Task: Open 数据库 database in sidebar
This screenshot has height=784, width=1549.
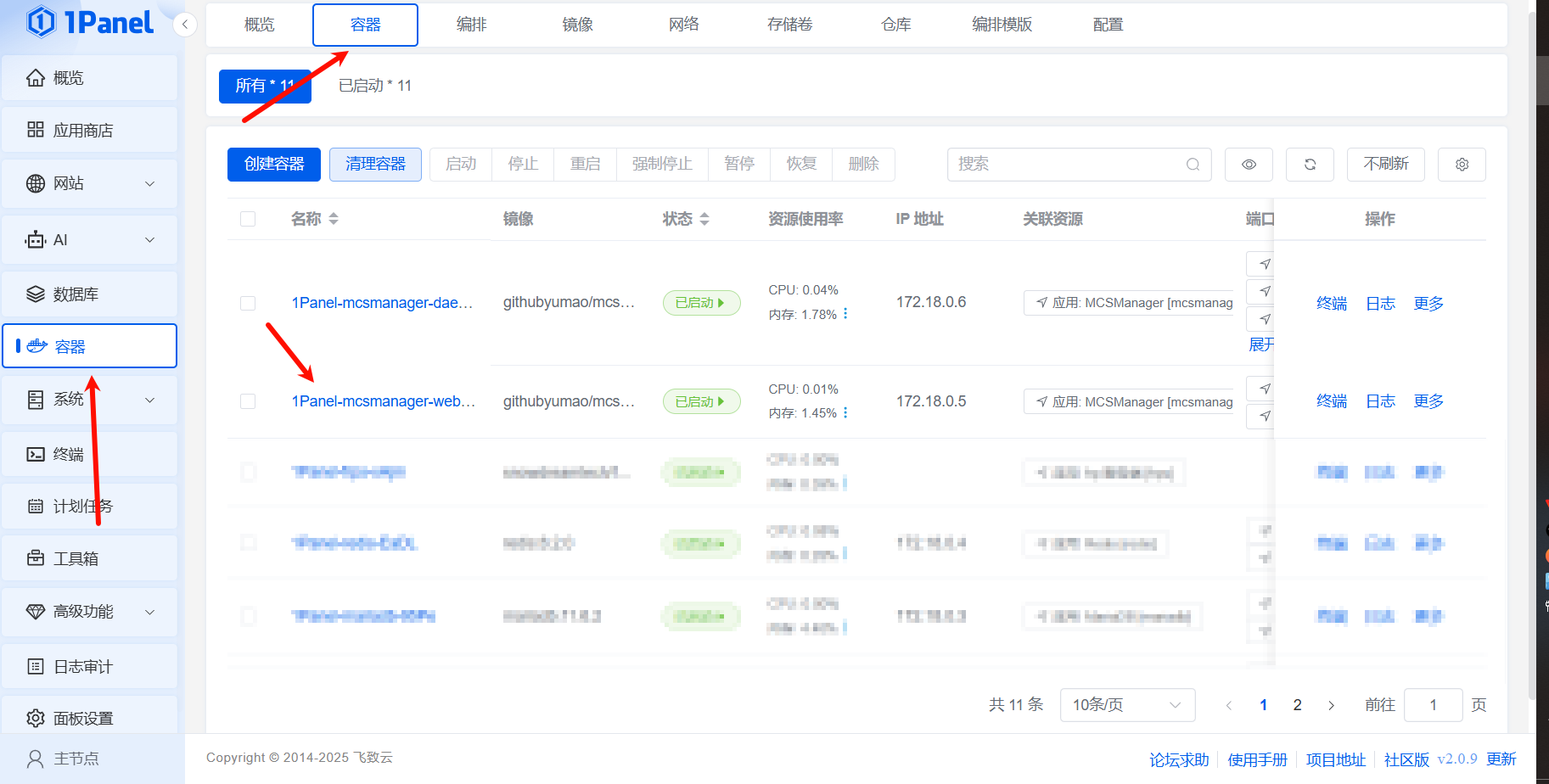Action: (x=89, y=294)
